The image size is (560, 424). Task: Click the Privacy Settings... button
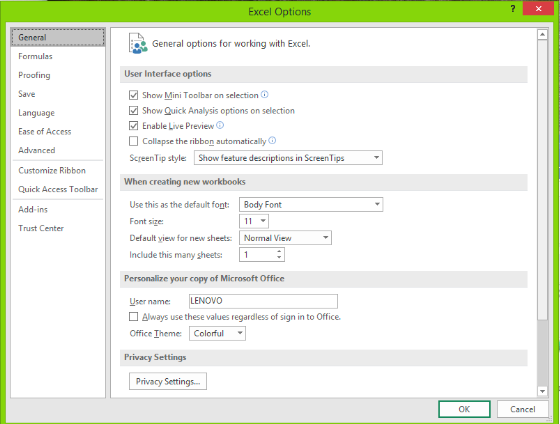pos(168,381)
